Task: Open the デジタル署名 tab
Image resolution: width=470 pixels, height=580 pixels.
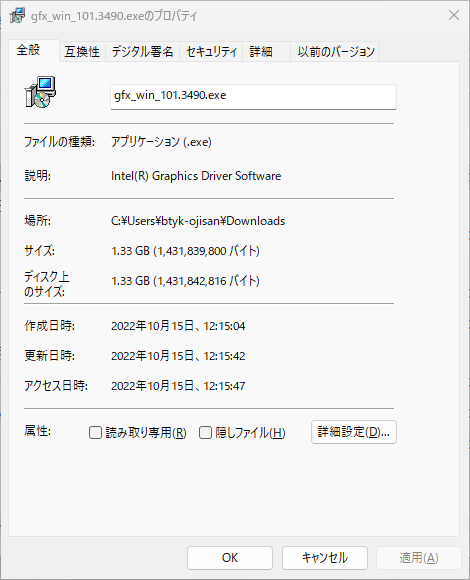Action: (142, 51)
